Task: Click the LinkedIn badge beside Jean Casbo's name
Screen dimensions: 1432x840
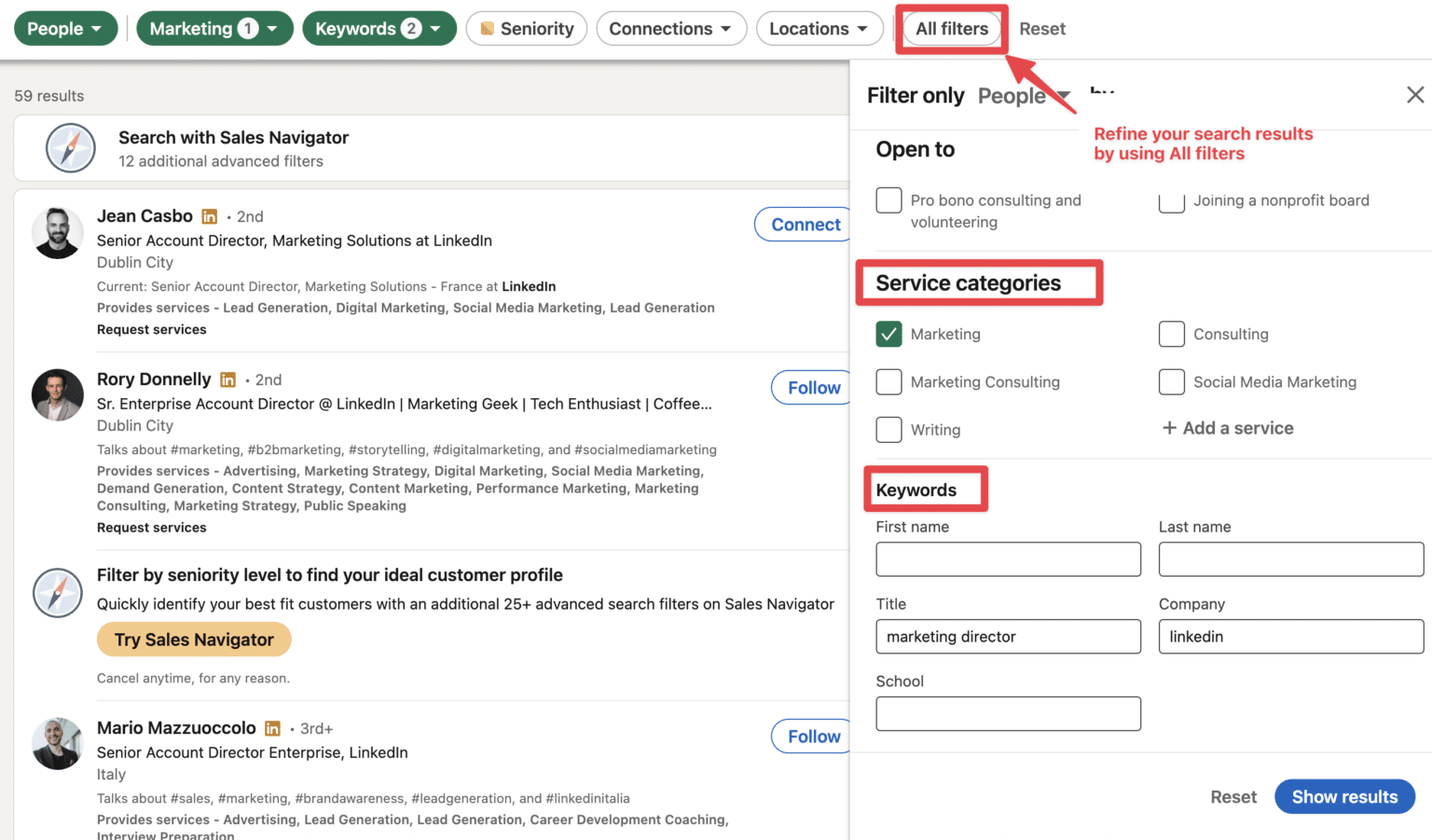Action: (209, 215)
